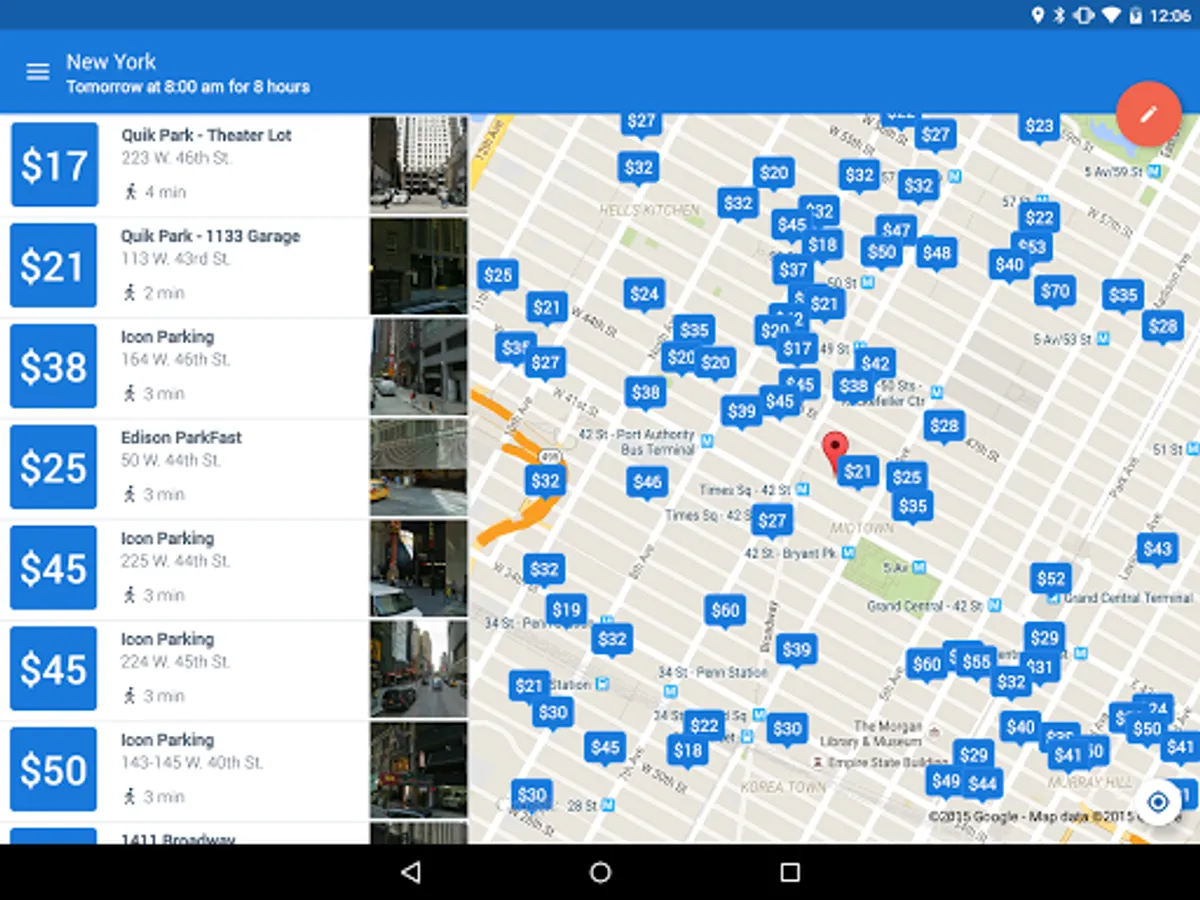Tap 'Tomorrow at 8:00 am for 8 hours'
The width and height of the screenshot is (1200, 900).
[188, 87]
